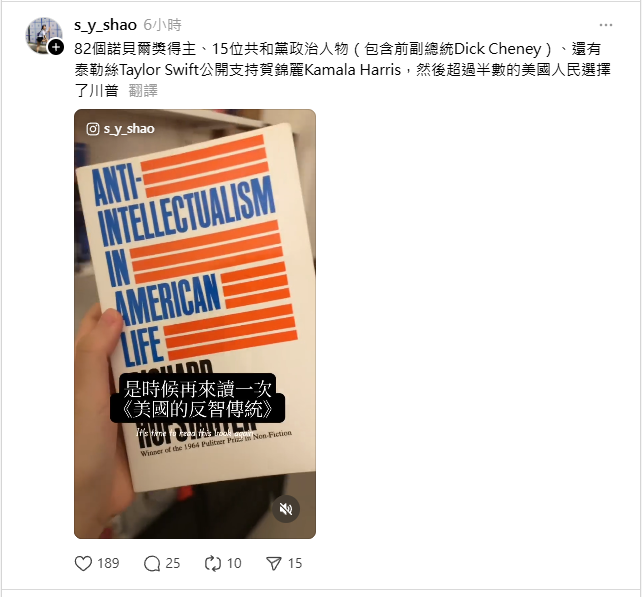Click the 翻譯 translate link
The width and height of the screenshot is (642, 597).
click(x=143, y=90)
